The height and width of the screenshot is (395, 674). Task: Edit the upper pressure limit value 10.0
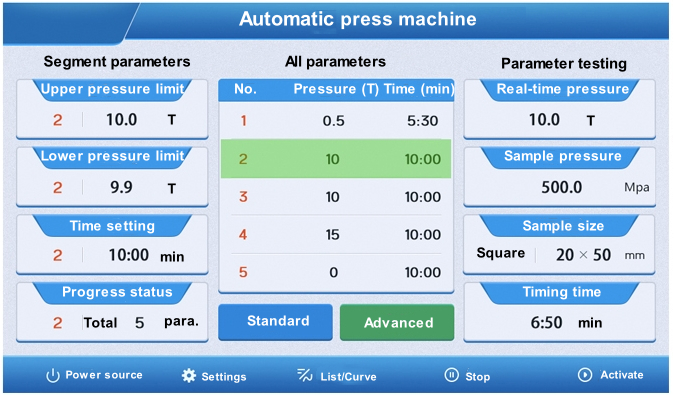122,120
